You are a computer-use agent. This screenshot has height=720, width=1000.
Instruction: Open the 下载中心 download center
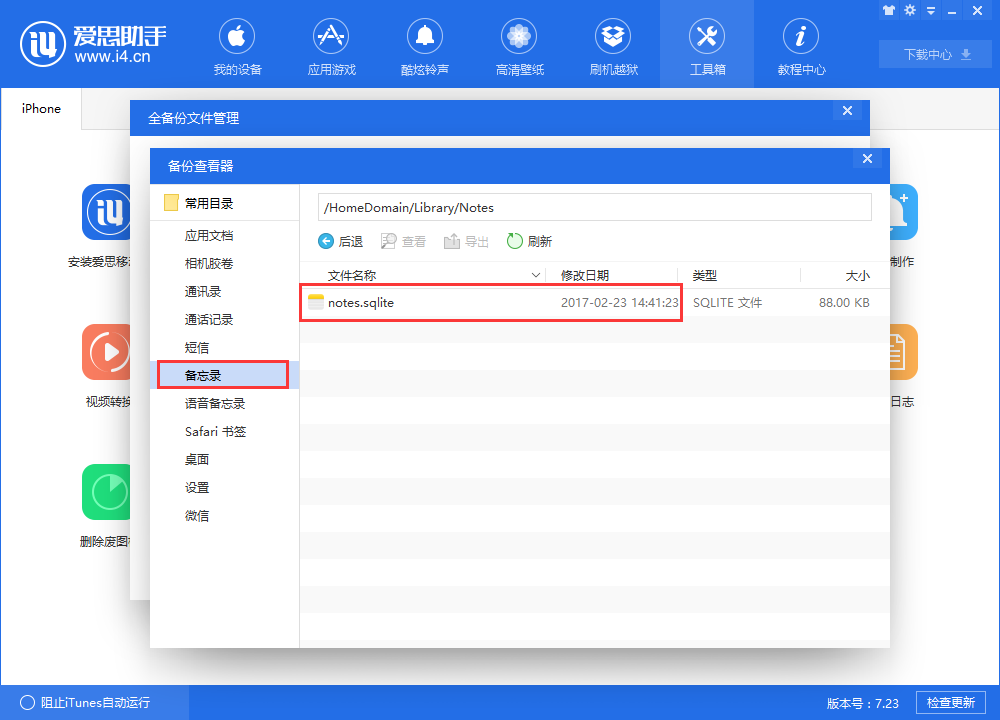(x=934, y=55)
